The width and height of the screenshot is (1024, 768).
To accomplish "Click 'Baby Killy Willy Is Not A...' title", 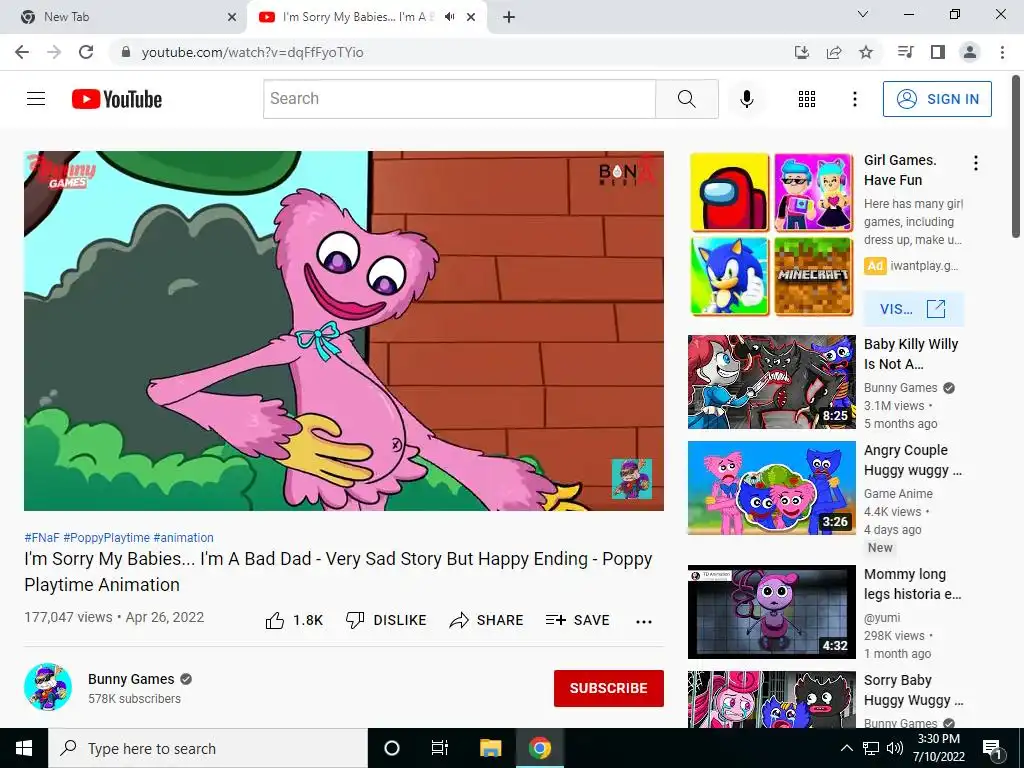I will pos(911,354).
